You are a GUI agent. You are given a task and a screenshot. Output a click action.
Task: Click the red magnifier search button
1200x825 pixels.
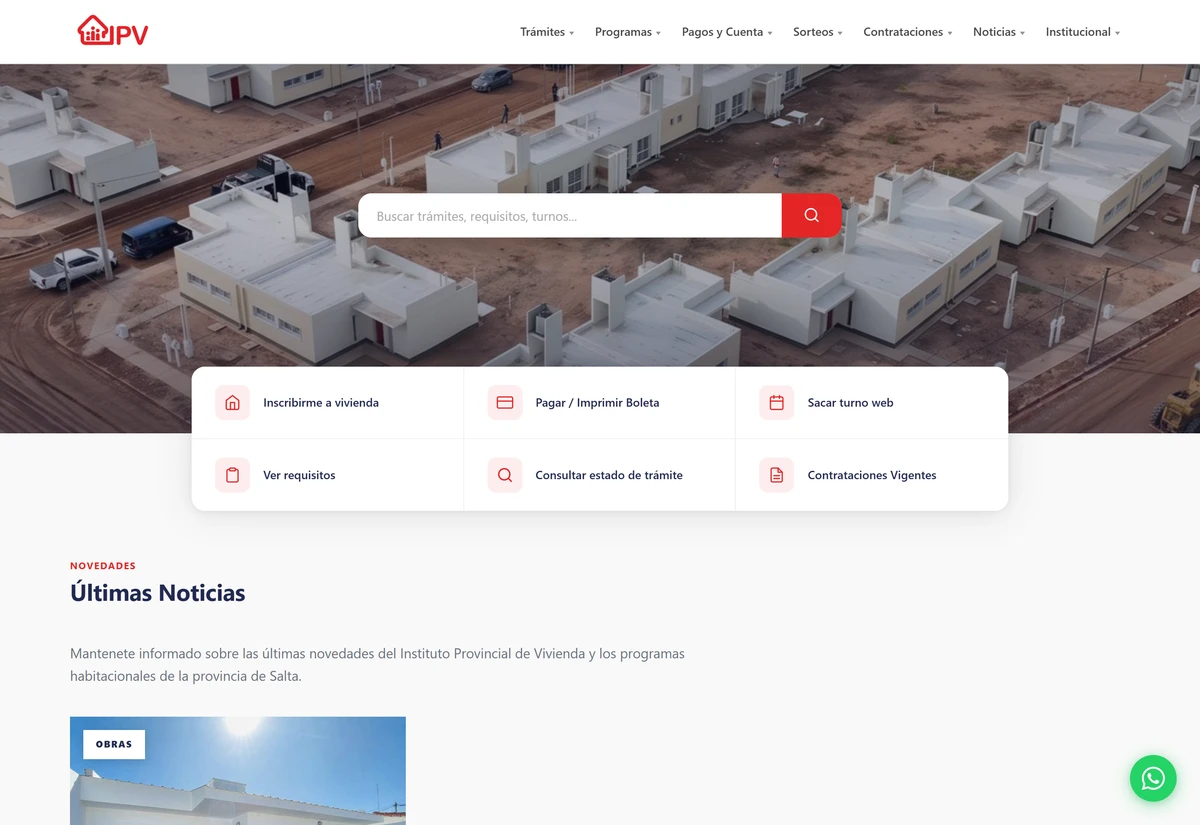coord(811,215)
